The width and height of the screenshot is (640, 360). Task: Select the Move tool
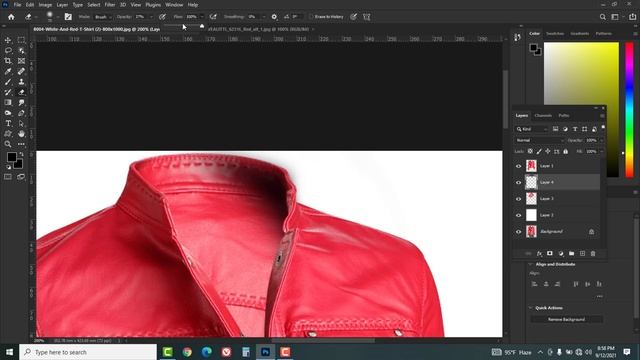(x=8, y=40)
